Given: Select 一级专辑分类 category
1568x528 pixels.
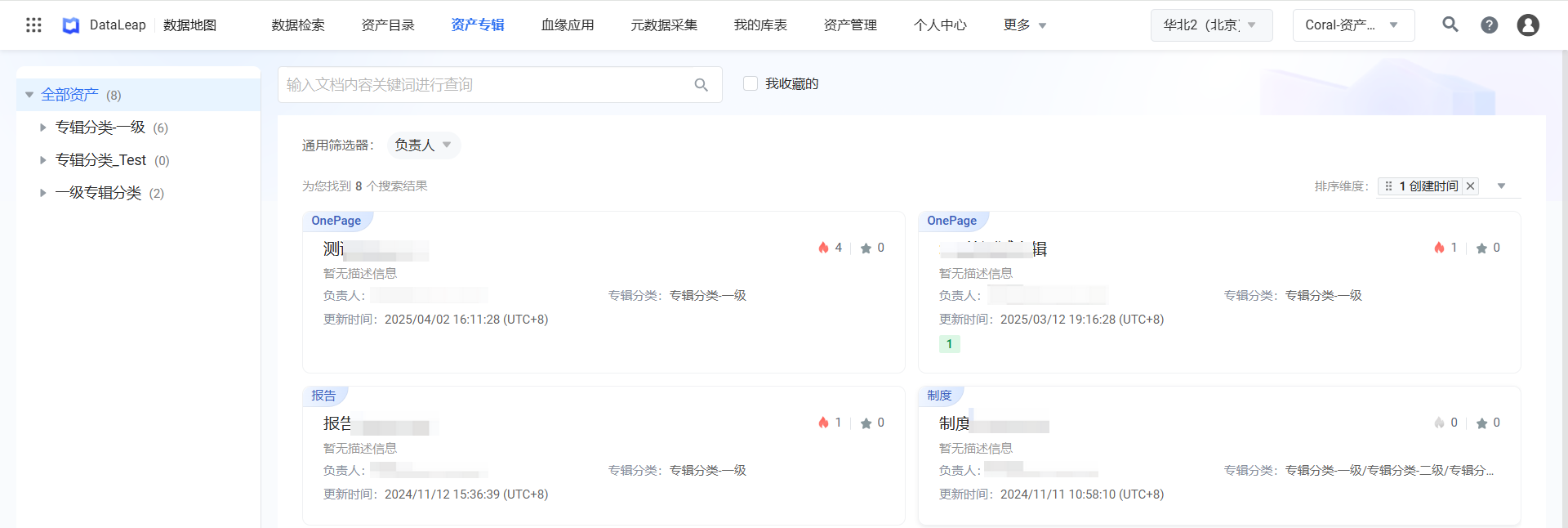Looking at the screenshot, I should [99, 193].
